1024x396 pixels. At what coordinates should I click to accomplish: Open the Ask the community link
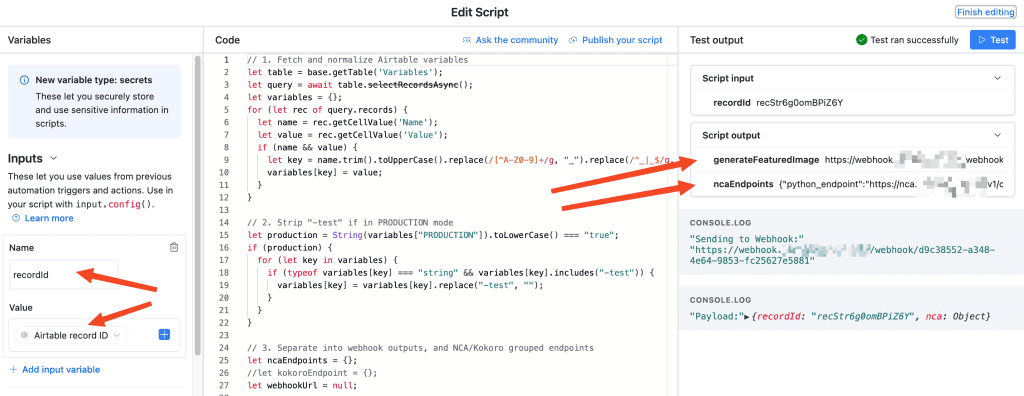[517, 40]
